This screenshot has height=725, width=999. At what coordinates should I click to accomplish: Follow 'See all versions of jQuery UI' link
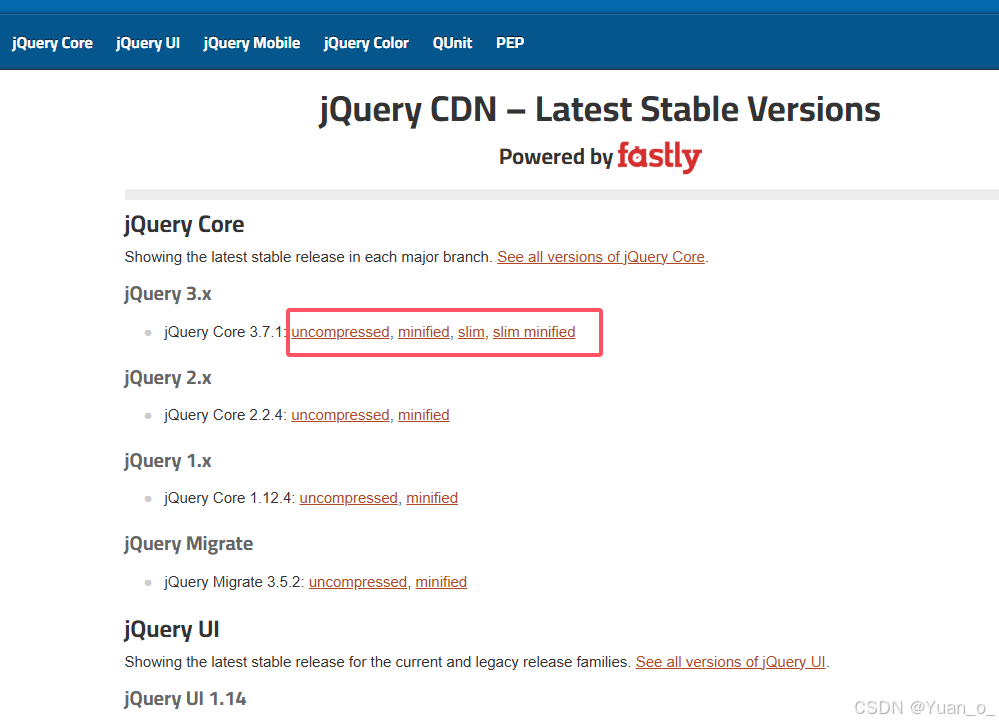point(731,662)
